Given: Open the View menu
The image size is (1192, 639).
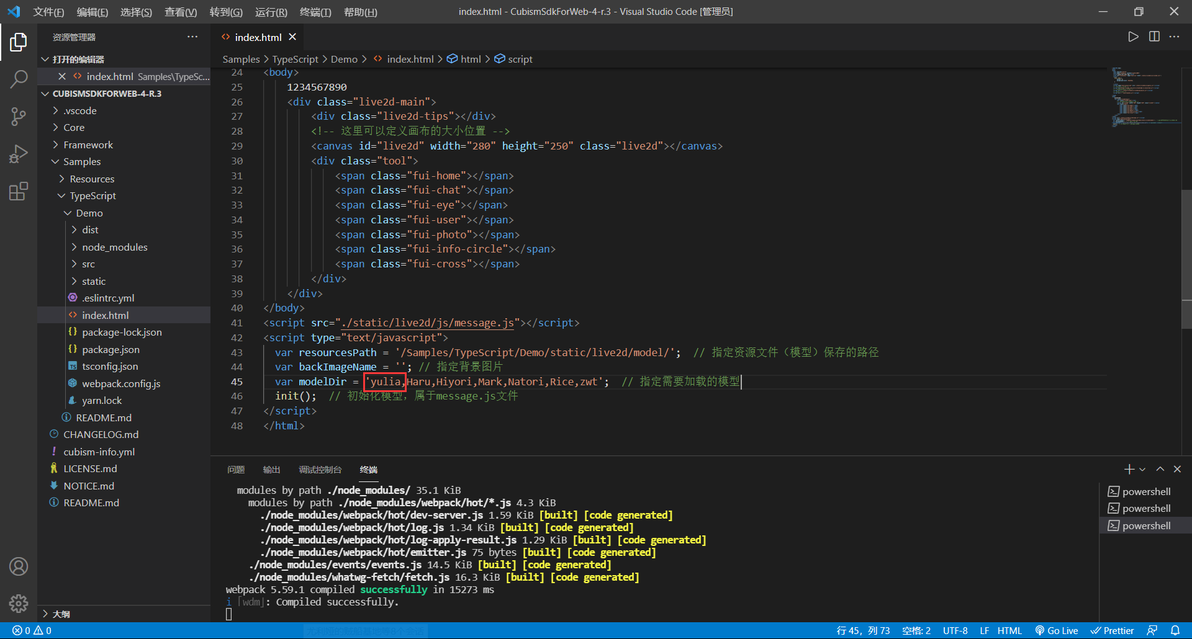Looking at the screenshot, I should tap(181, 12).
